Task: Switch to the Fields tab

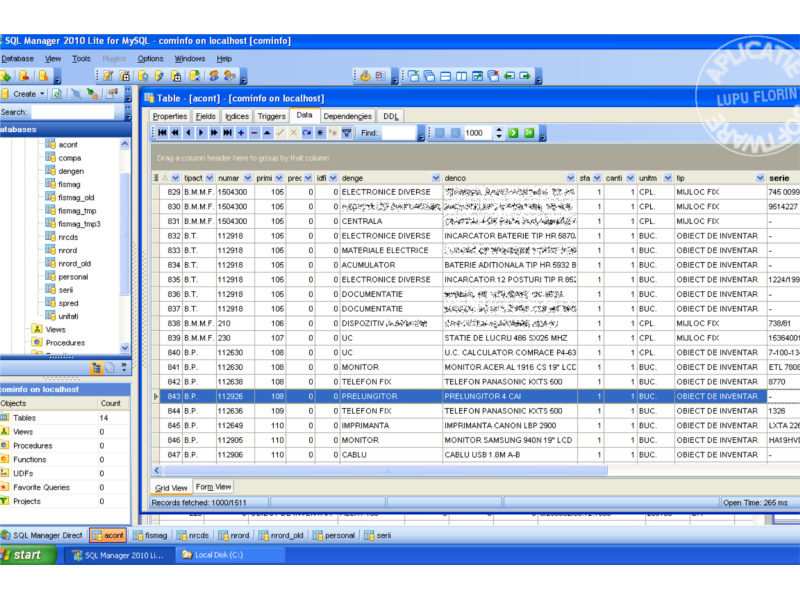Action: point(206,116)
